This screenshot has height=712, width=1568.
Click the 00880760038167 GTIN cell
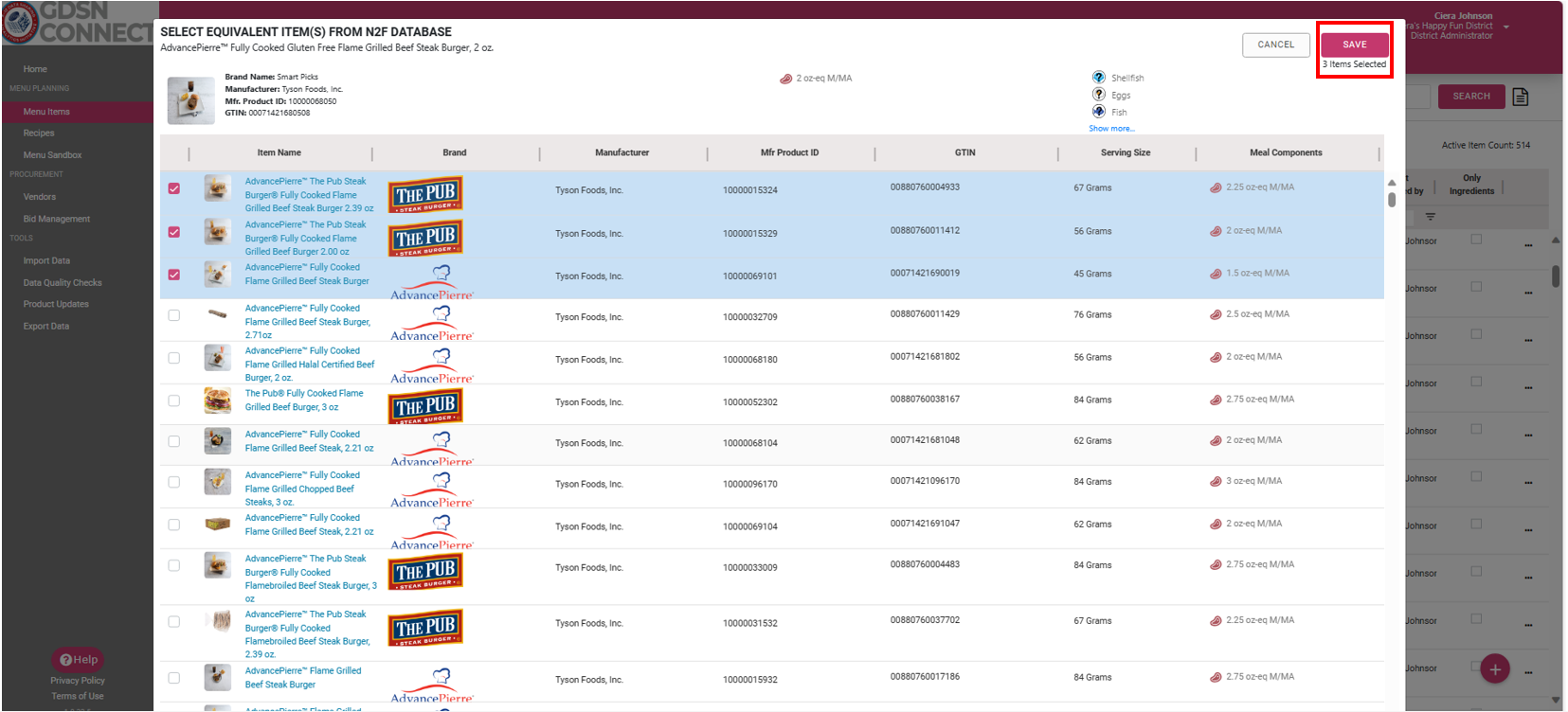pyautogui.click(x=925, y=400)
